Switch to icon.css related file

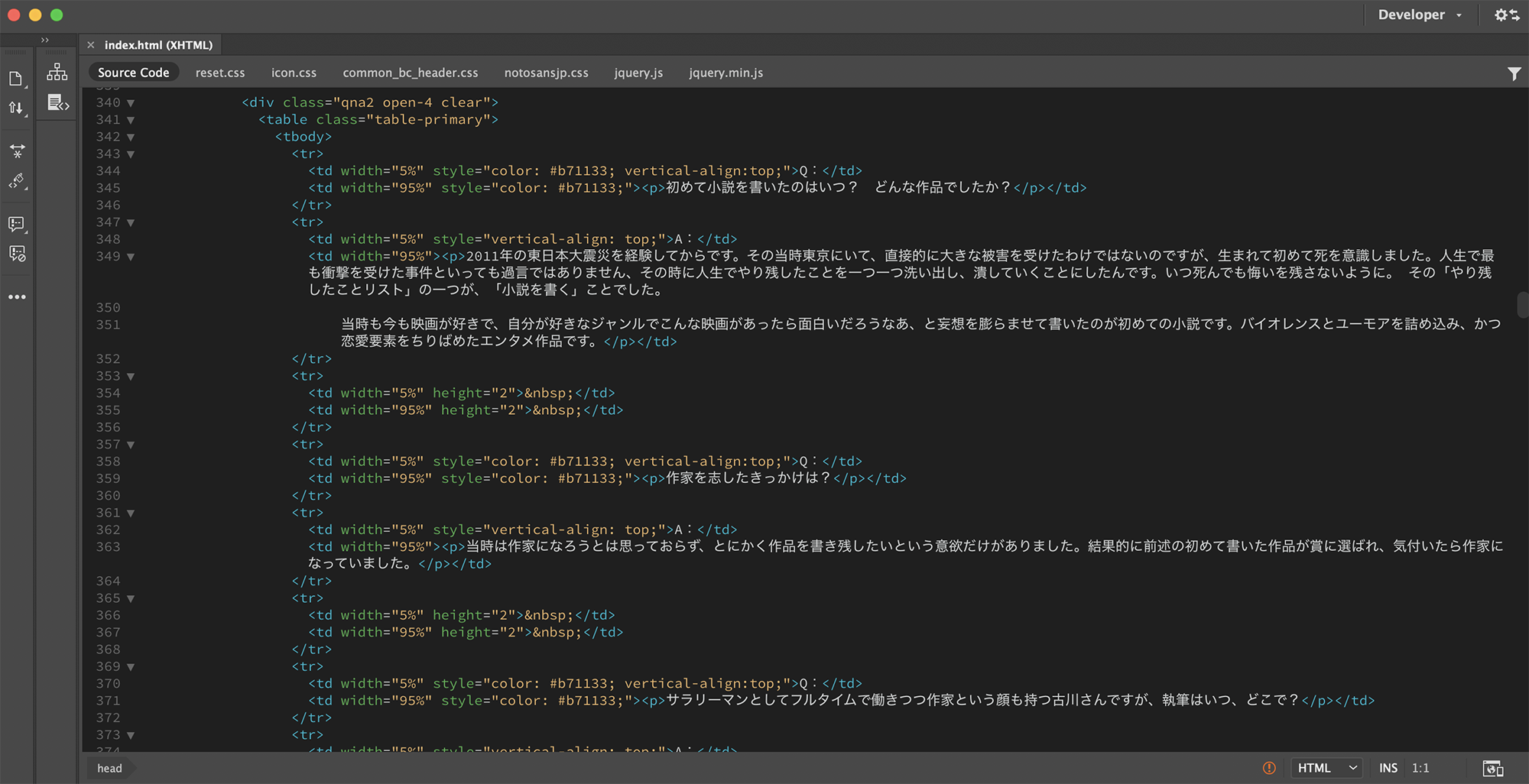point(294,73)
